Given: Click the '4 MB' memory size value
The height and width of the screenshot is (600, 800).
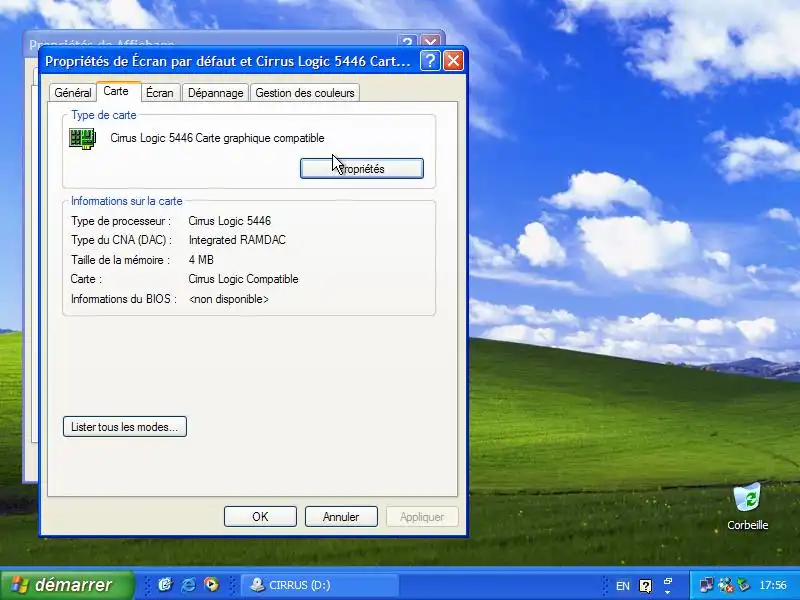Looking at the screenshot, I should pyautogui.click(x=201, y=260).
